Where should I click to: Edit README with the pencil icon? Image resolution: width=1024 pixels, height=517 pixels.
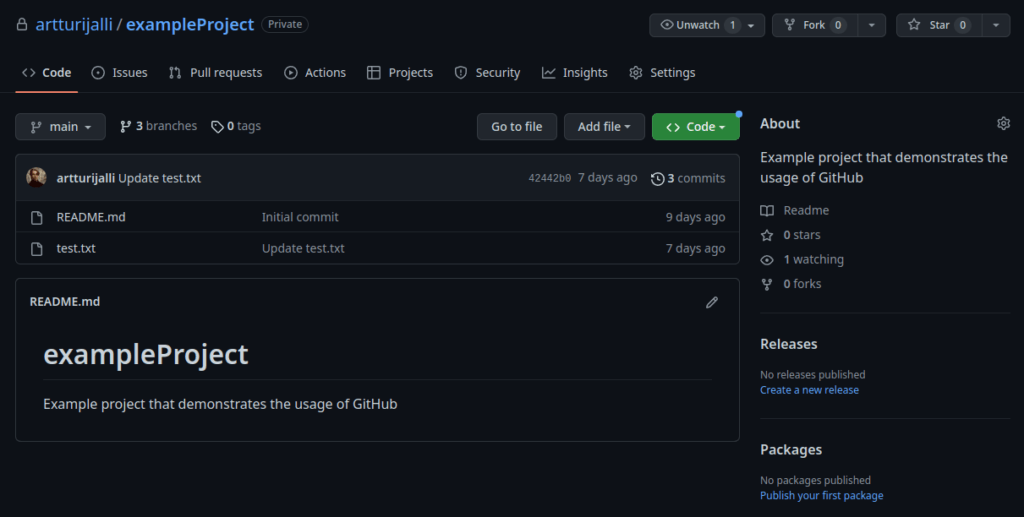(712, 302)
